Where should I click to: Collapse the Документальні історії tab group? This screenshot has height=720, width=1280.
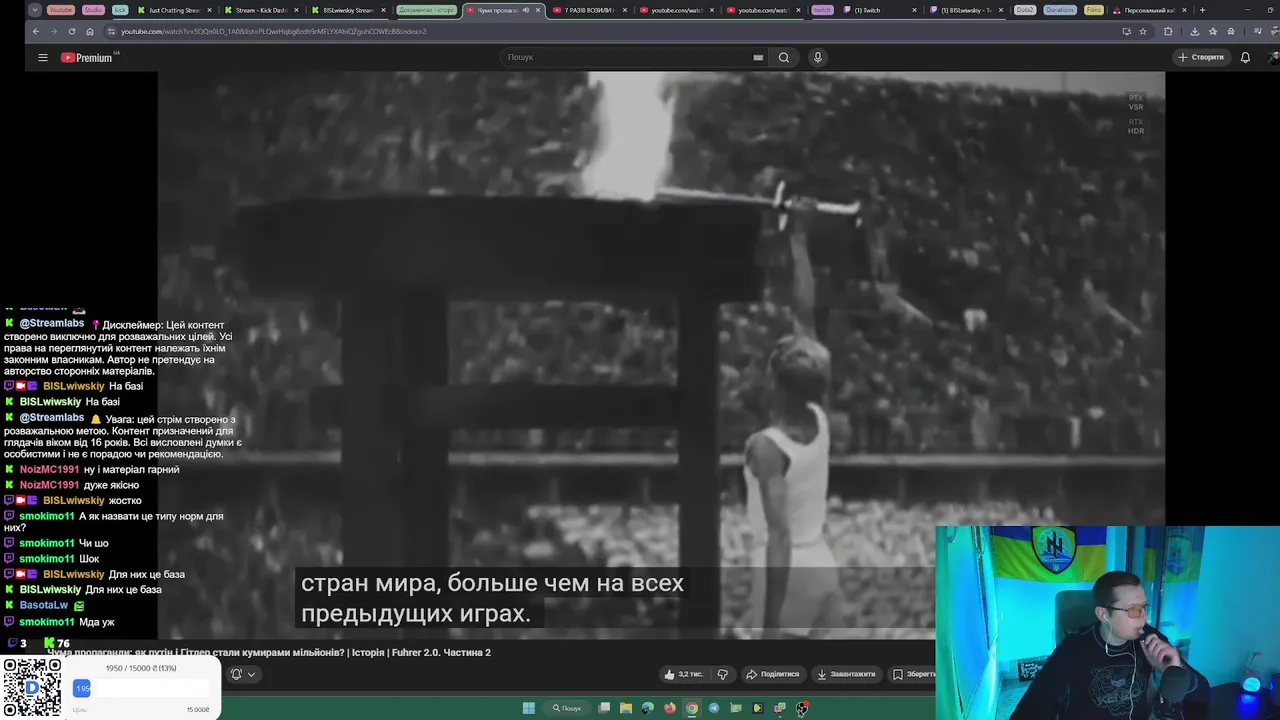[x=427, y=10]
